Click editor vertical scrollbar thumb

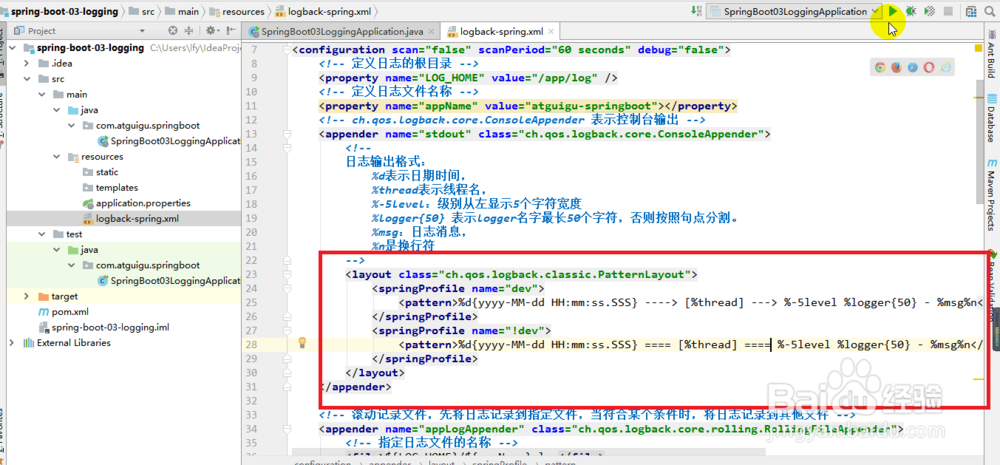[x=978, y=142]
